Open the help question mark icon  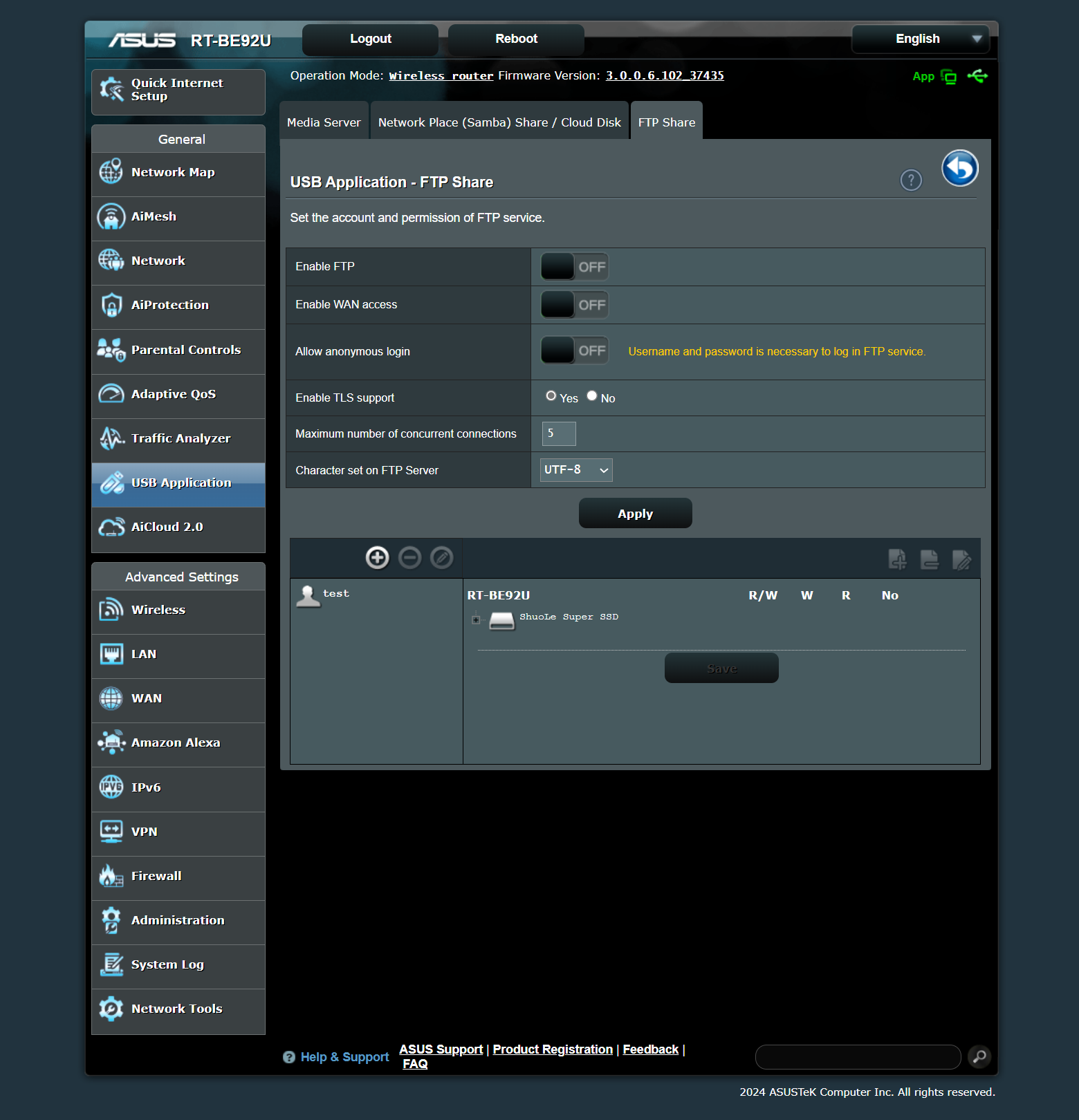click(x=911, y=180)
